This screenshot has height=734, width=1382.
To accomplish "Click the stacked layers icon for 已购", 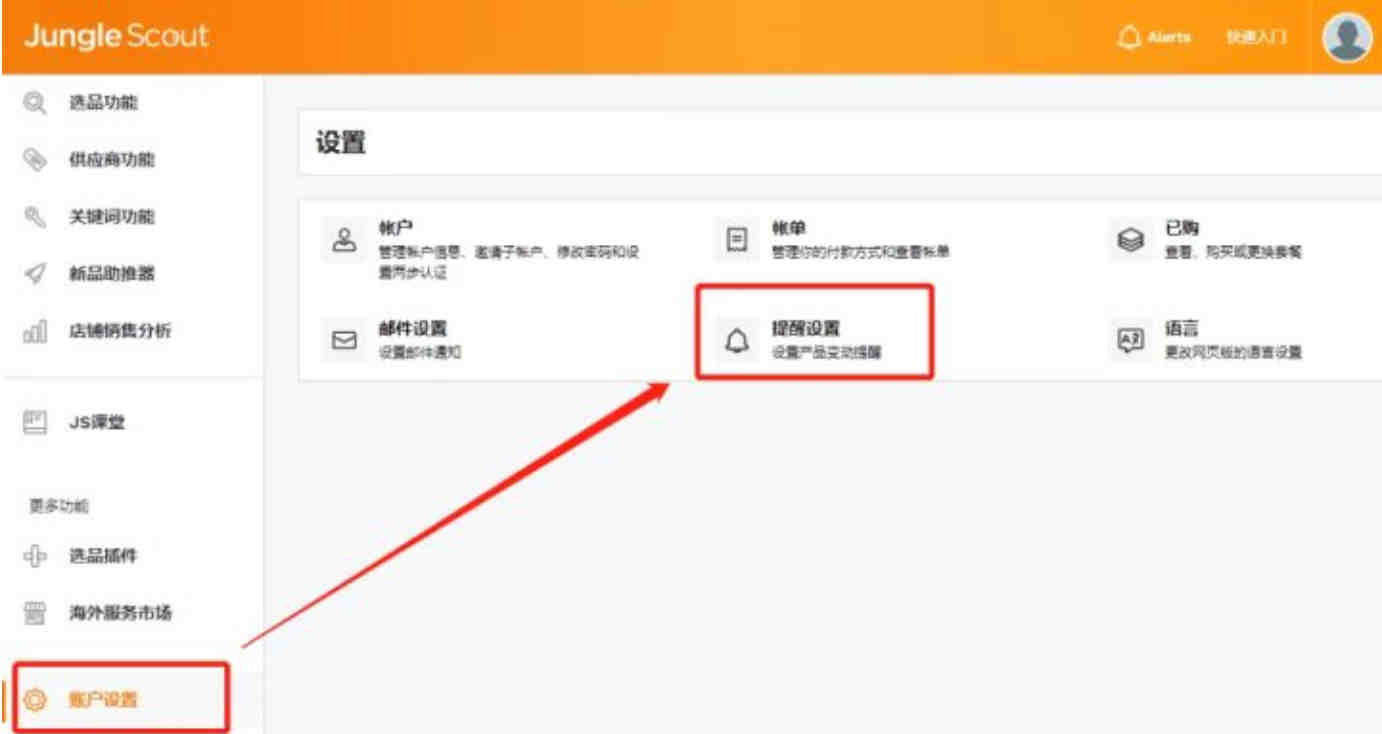I will pyautogui.click(x=1130, y=241).
